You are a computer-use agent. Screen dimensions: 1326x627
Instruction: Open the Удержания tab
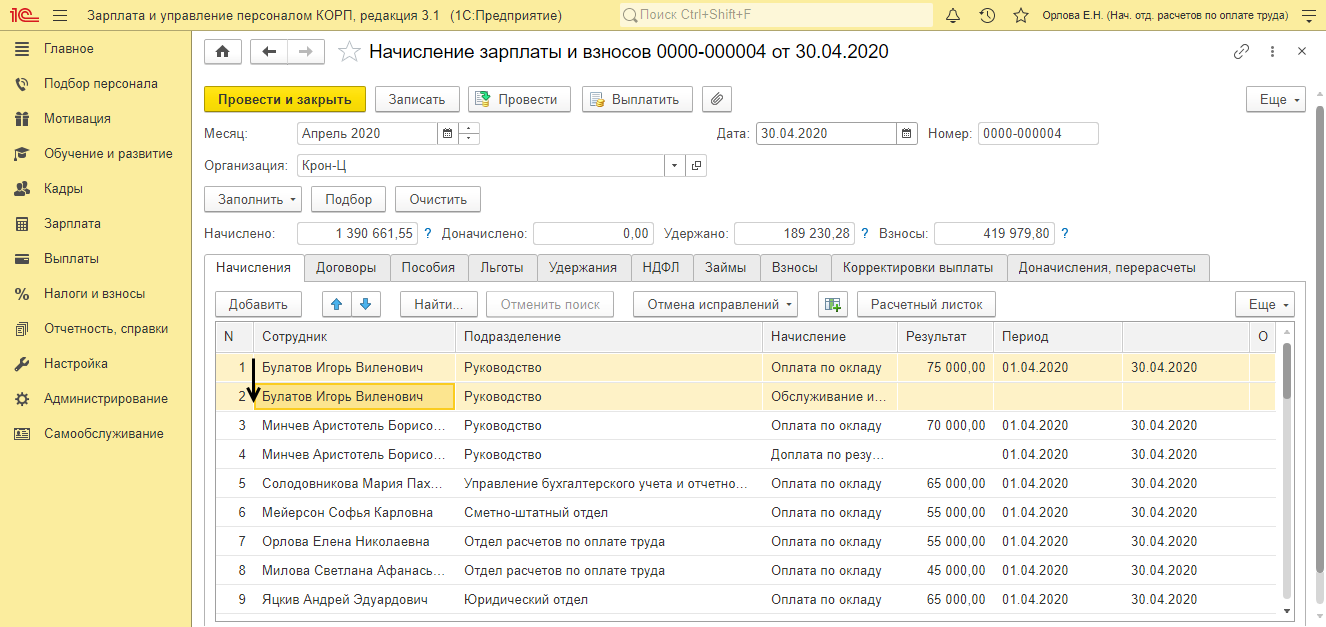[x=583, y=267]
